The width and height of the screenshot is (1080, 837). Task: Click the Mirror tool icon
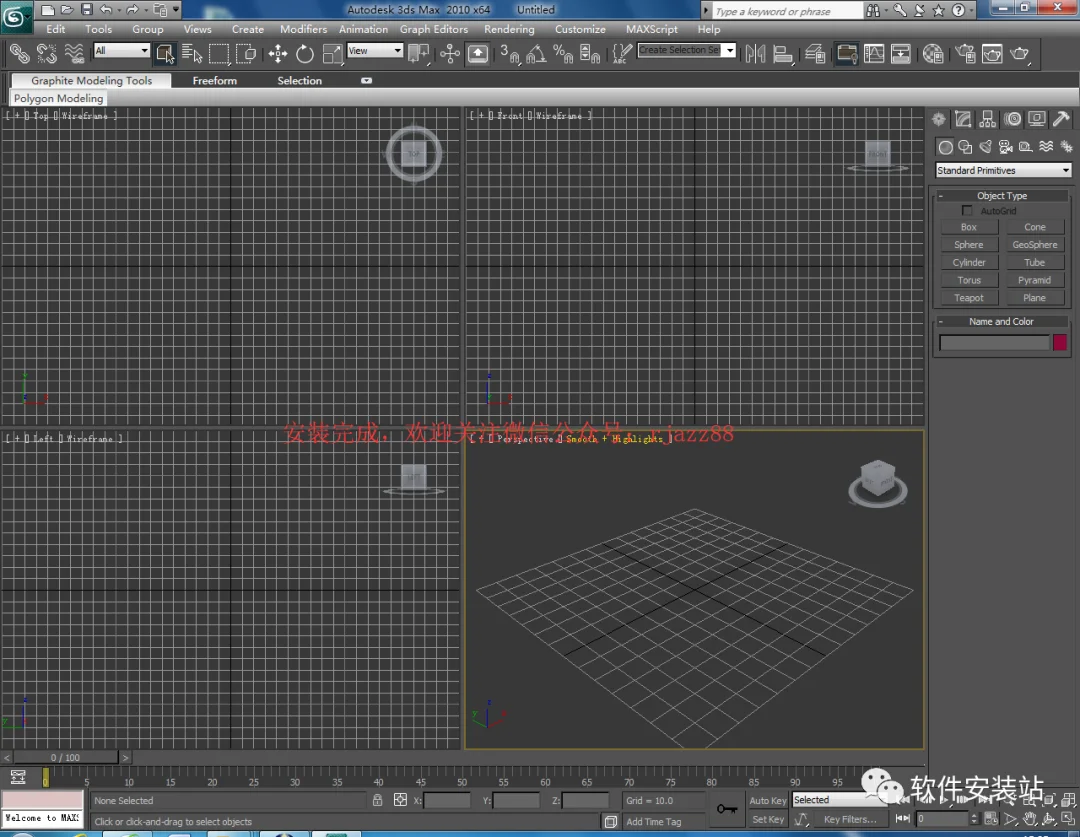click(755, 54)
